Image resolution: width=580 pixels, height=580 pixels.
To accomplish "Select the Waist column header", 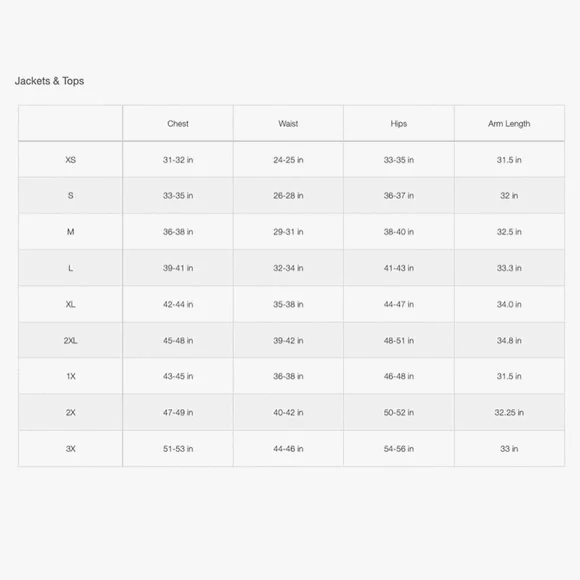I will click(x=288, y=124).
